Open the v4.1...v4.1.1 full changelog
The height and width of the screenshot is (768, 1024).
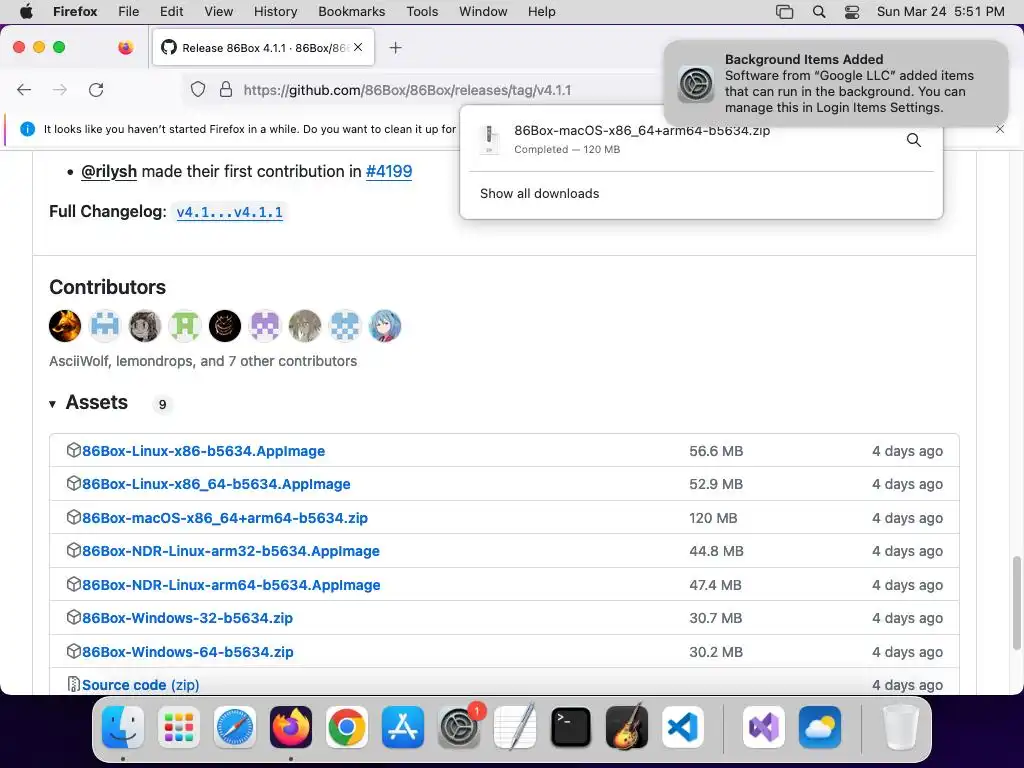click(229, 212)
